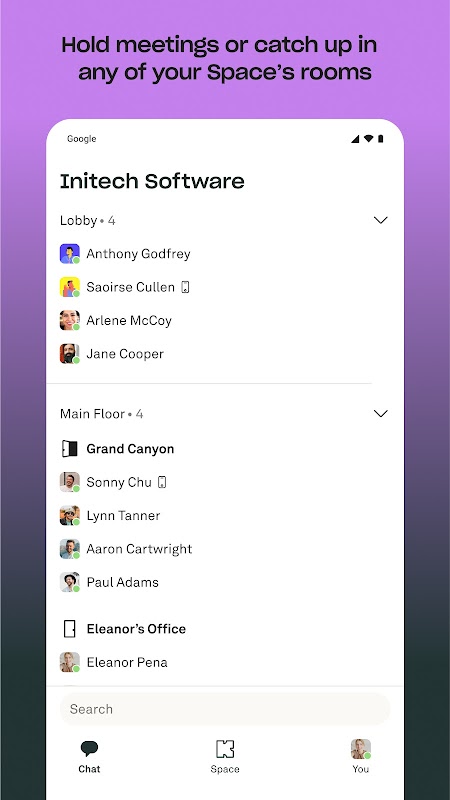Collapse the Main Floor section chevron

pyautogui.click(x=381, y=413)
